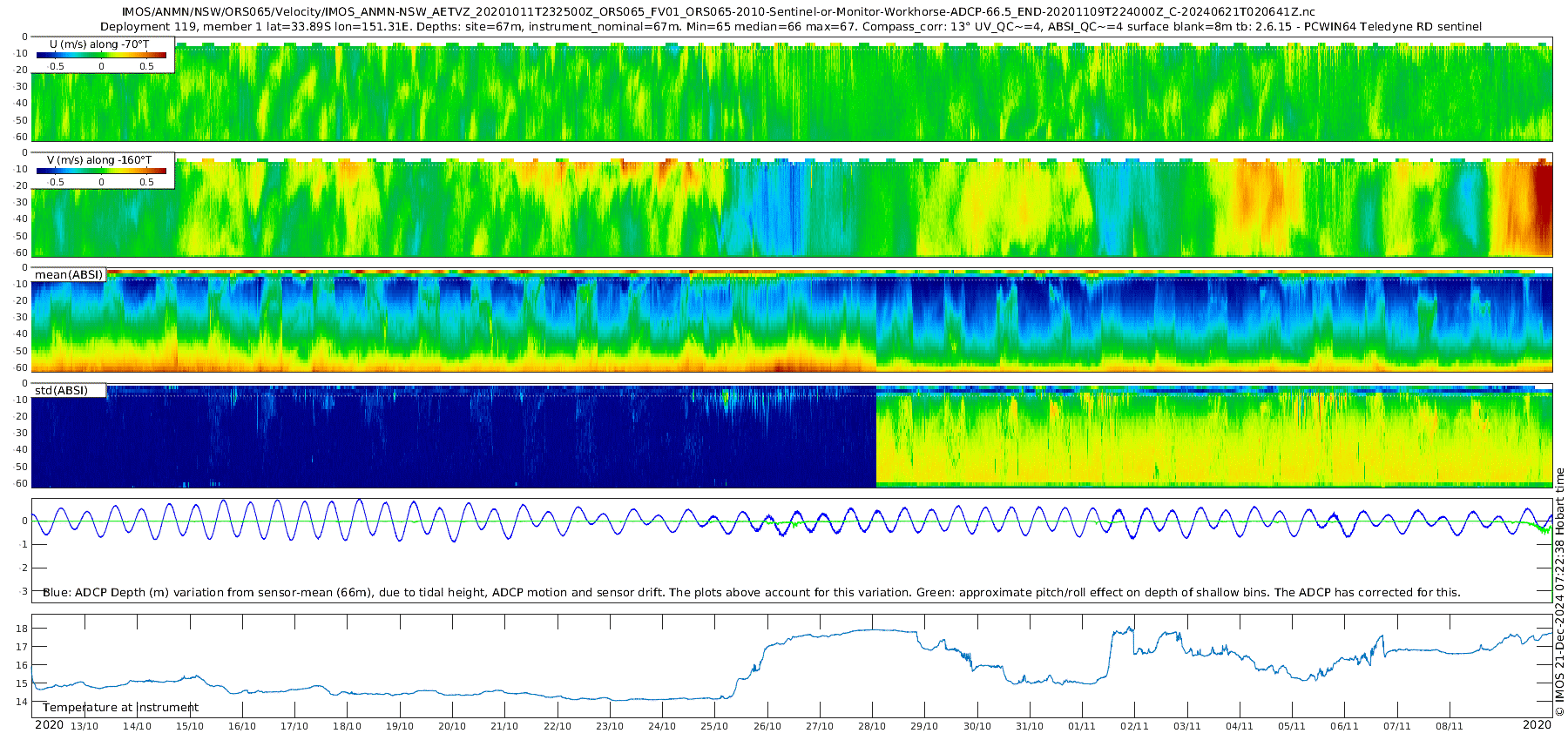Image resolution: width=1568 pixels, height=740 pixels.
Task: Pick the 05/11 date tick label
Action: click(x=1292, y=726)
